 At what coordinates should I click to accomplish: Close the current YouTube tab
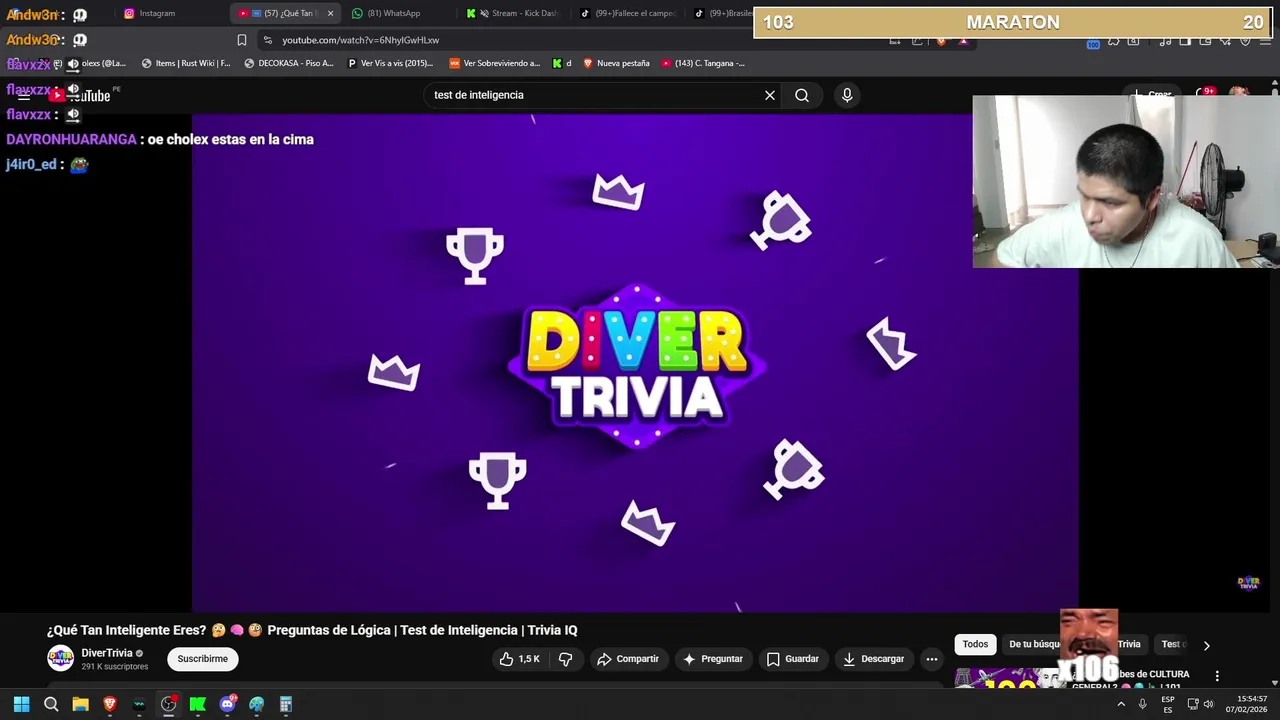tap(330, 13)
